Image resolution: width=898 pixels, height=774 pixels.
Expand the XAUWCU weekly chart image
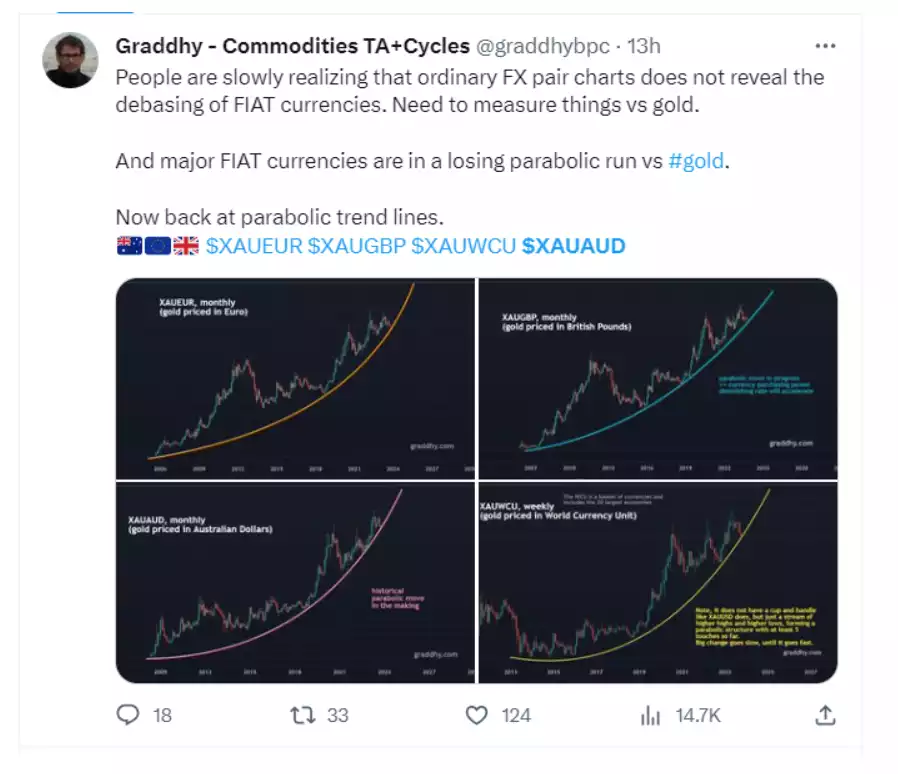tap(657, 582)
